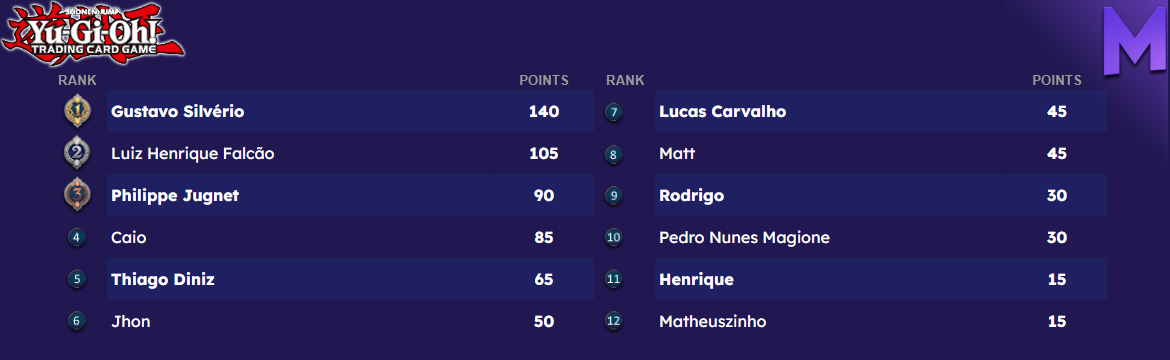Viewport: 1170px width, 360px height.
Task: Click the rank 7 circle badge
Action: [614, 112]
